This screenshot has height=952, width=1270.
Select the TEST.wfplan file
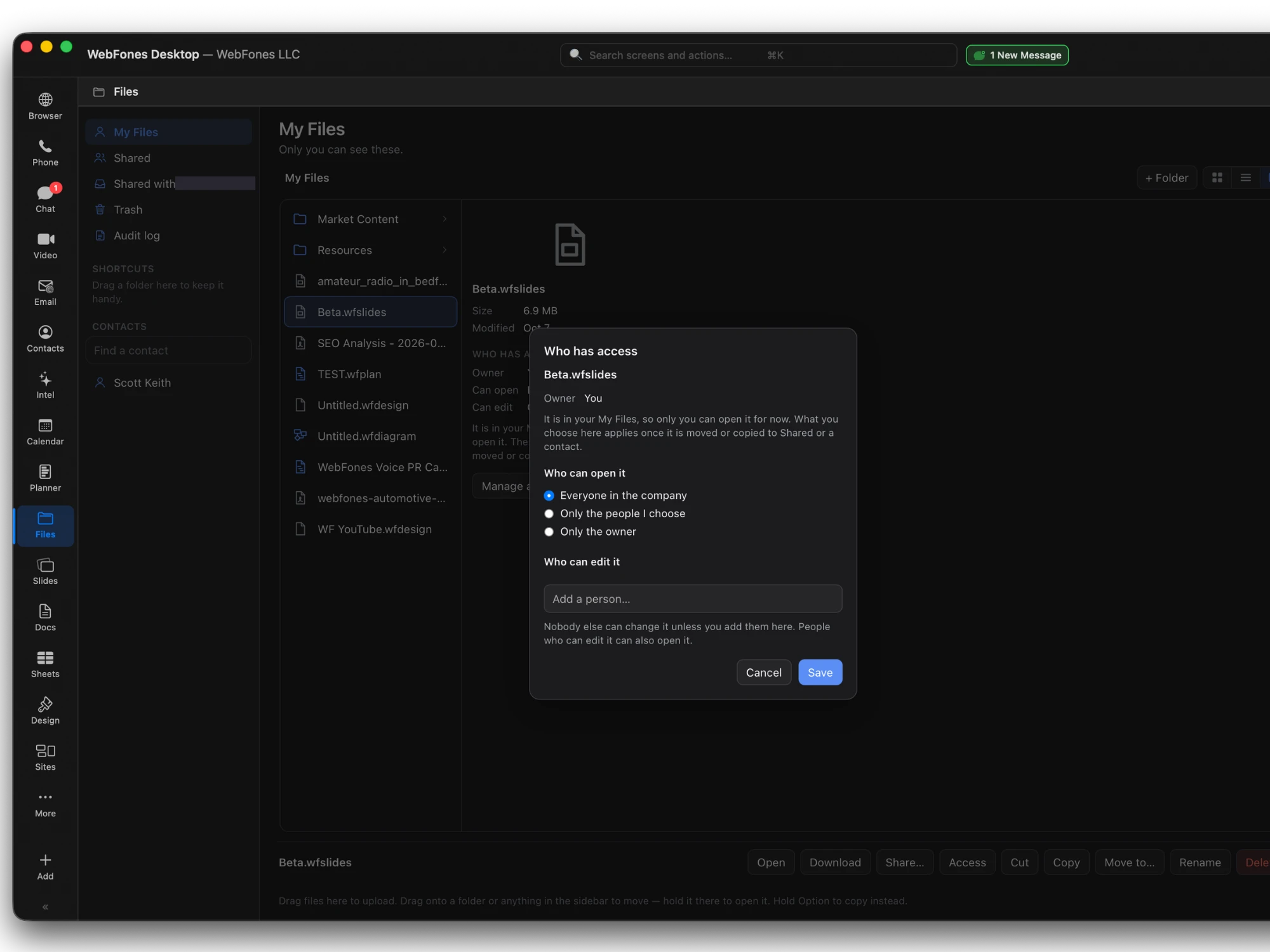click(x=370, y=374)
